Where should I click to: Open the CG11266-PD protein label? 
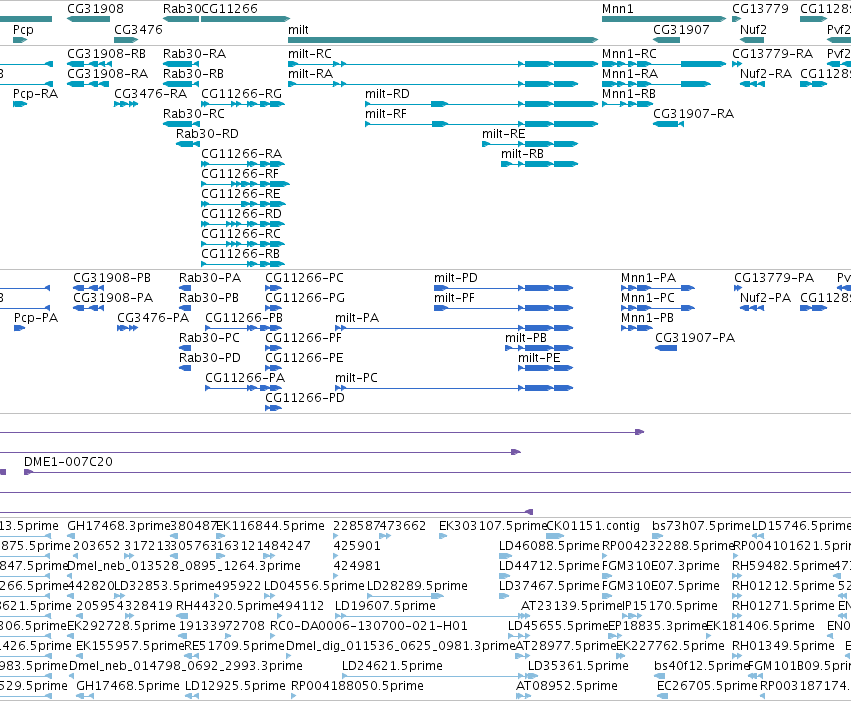click(x=305, y=398)
